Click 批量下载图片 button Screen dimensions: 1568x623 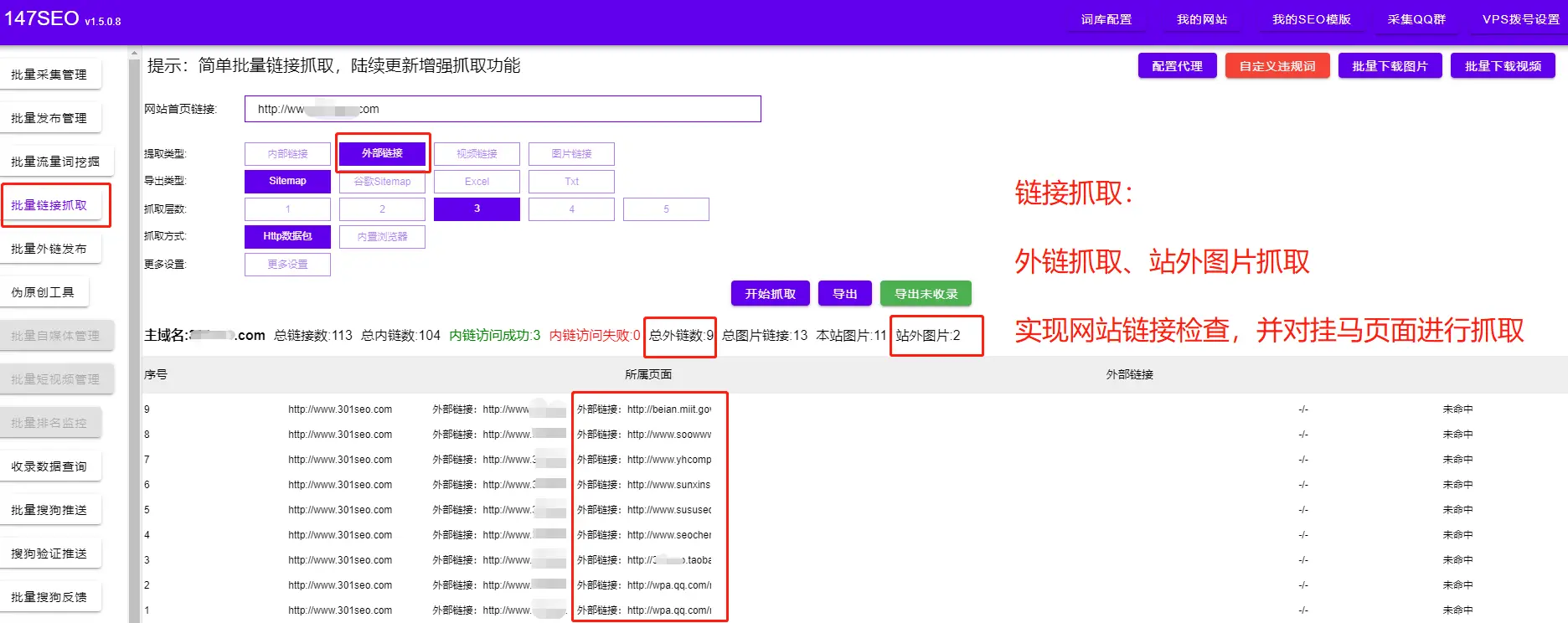tap(1390, 66)
